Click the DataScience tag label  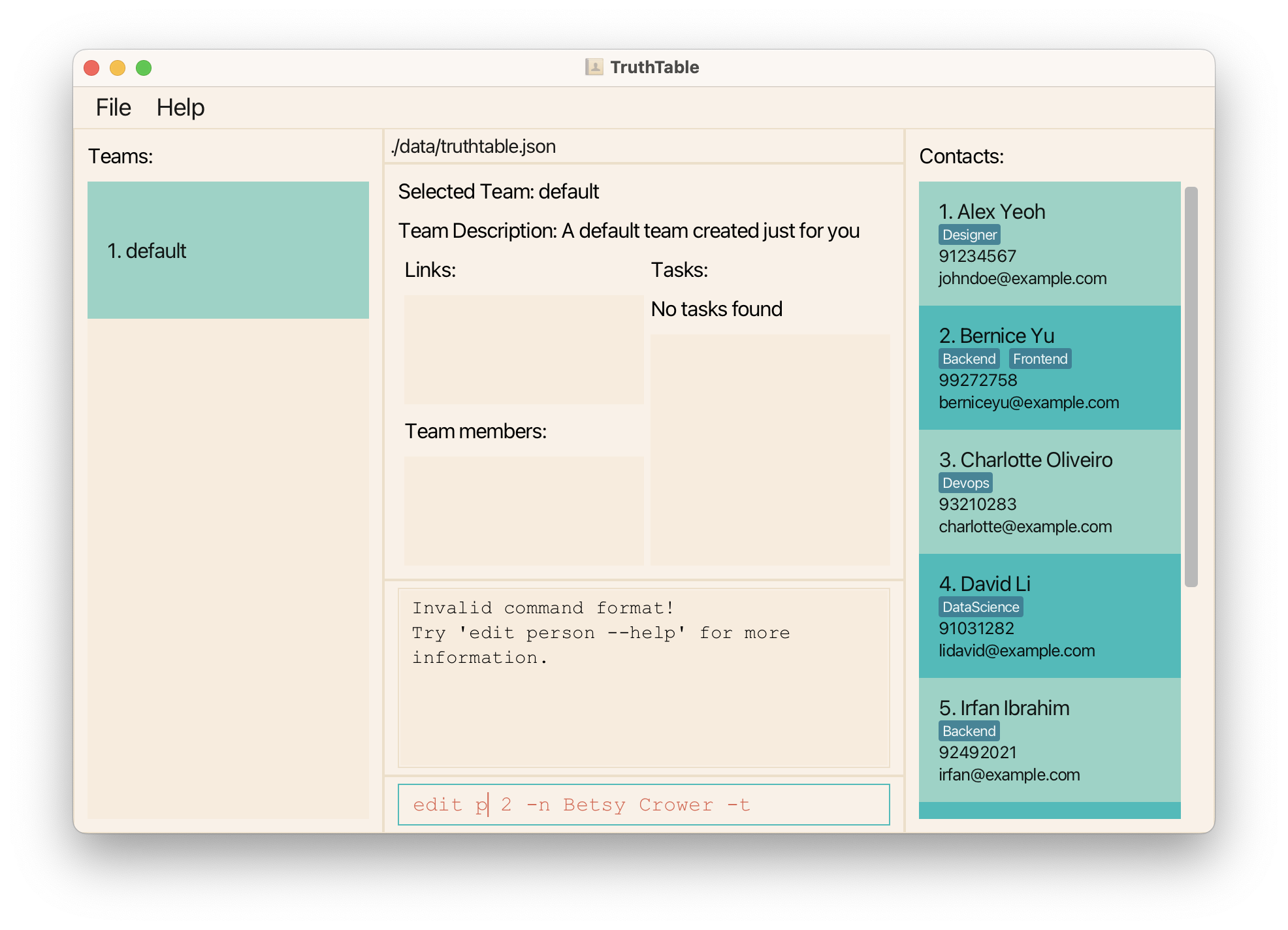click(980, 607)
